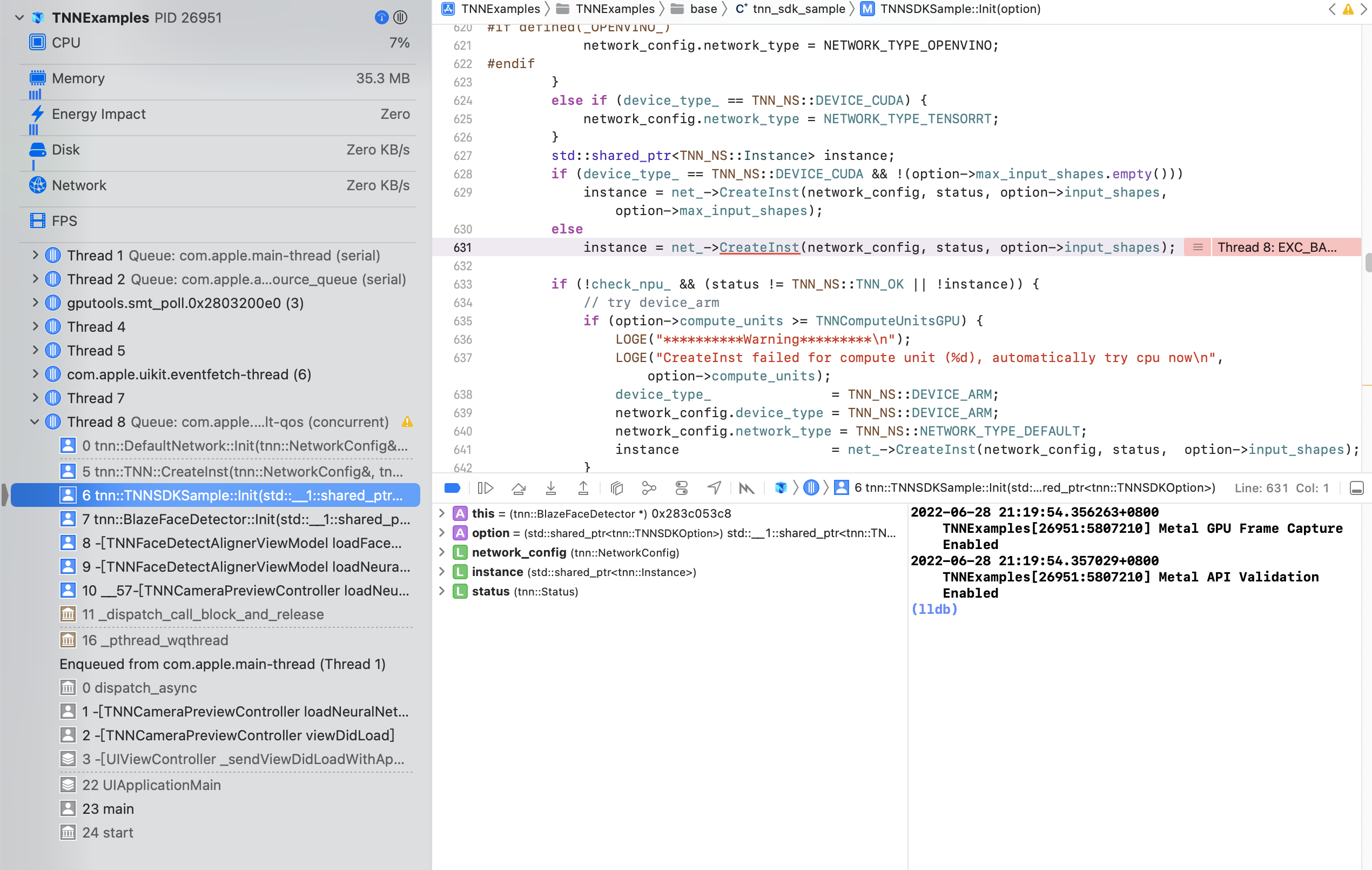This screenshot has width=1372, height=870.
Task: Expand gputools.smt_poll thread
Action: coord(35,303)
